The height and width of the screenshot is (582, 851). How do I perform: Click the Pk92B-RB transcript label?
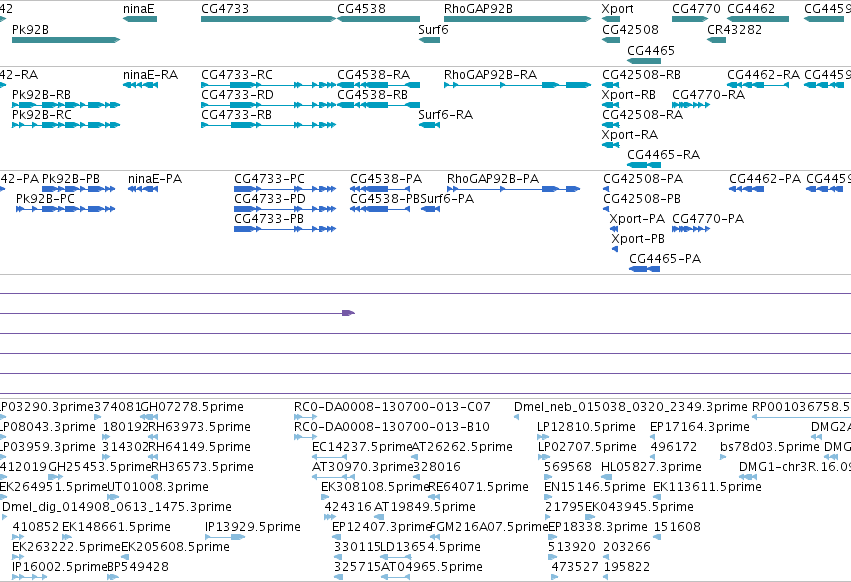click(41, 94)
